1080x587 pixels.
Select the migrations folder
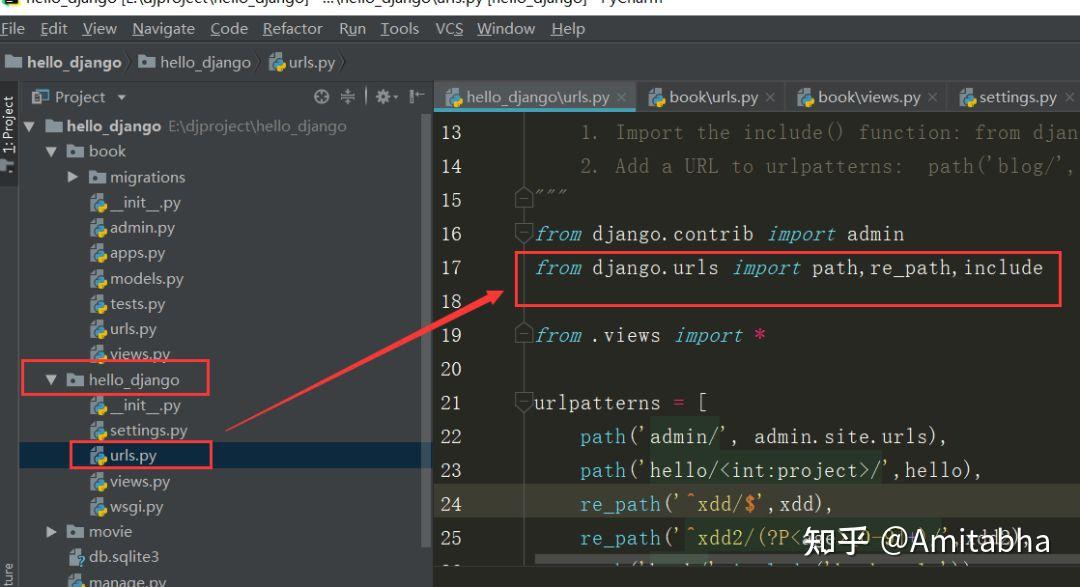(x=137, y=177)
